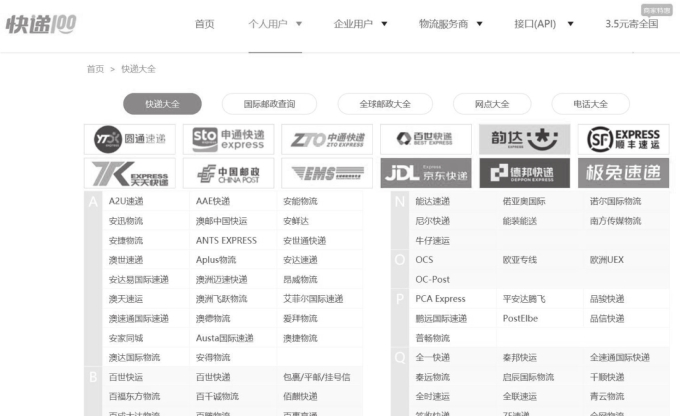Open the 全速通国际快递 courier link
The height and width of the screenshot is (416, 680).
(x=620, y=357)
